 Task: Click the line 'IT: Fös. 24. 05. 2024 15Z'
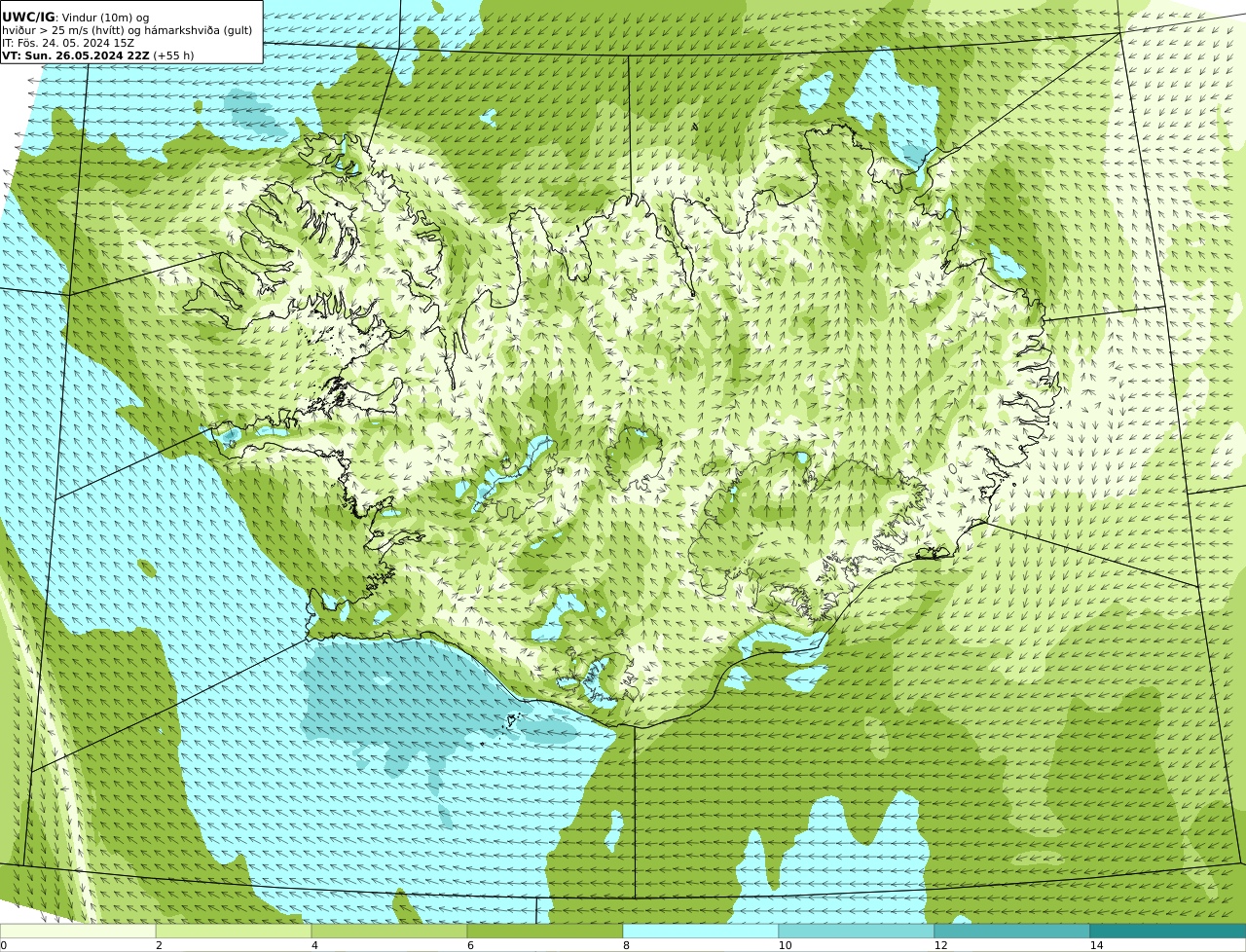pyautogui.click(x=68, y=43)
